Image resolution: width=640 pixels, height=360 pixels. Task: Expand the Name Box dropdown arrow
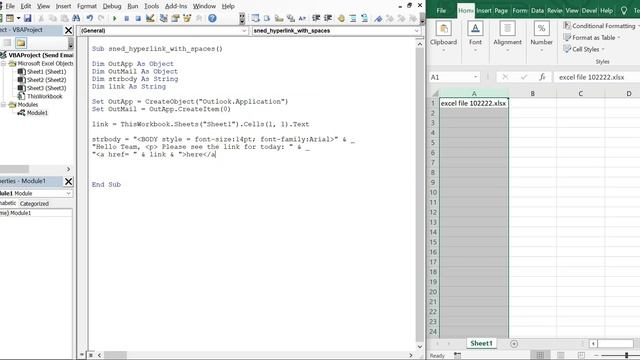point(476,77)
